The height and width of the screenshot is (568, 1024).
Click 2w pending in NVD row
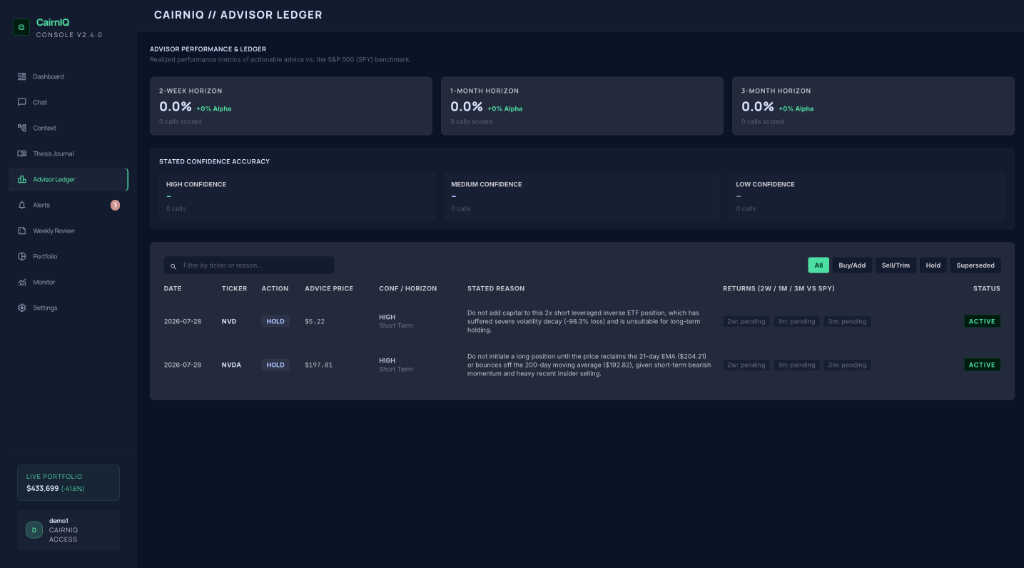pyautogui.click(x=746, y=321)
